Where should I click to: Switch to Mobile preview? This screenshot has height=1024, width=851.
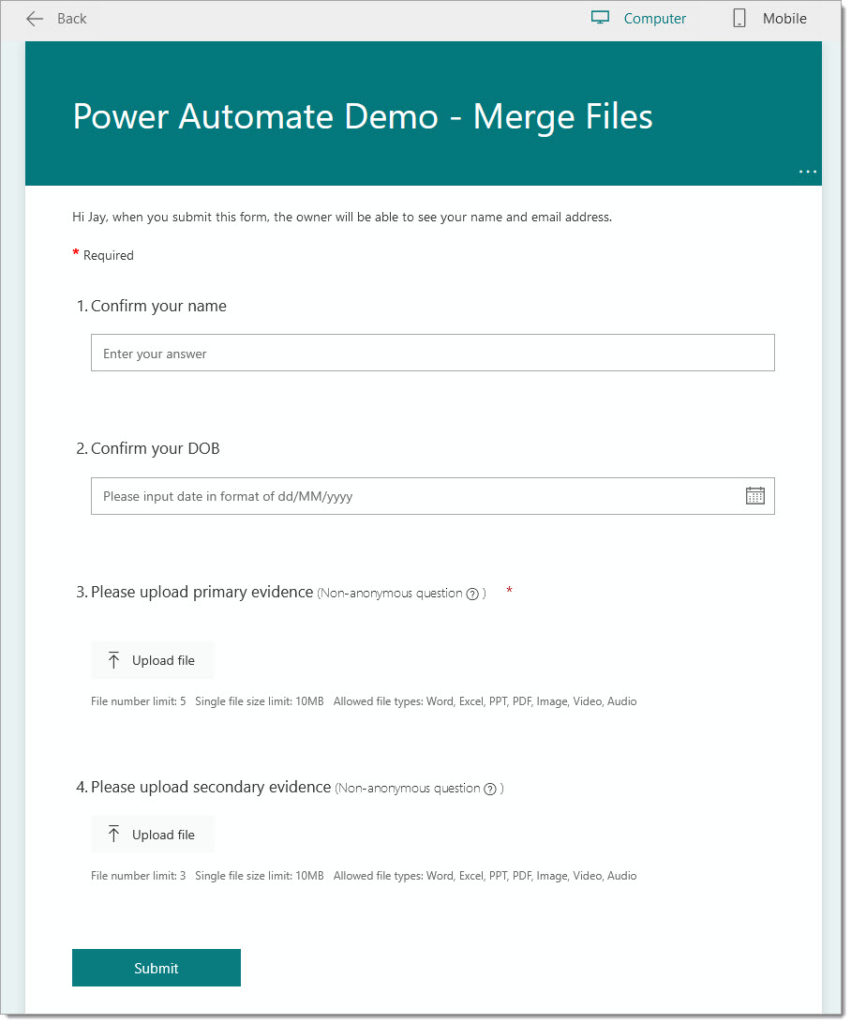[771, 18]
